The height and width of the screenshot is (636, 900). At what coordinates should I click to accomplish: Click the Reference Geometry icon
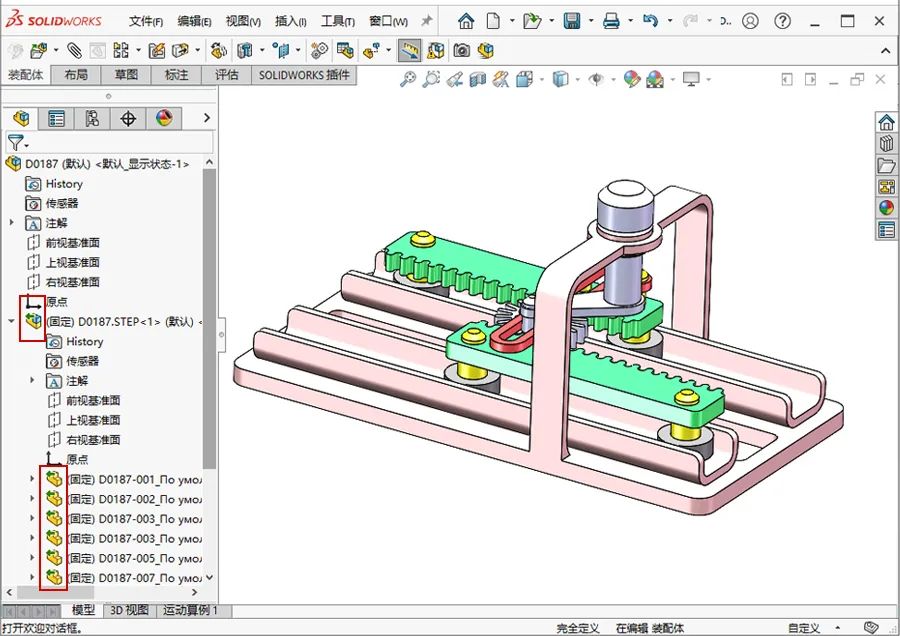[x=281, y=51]
